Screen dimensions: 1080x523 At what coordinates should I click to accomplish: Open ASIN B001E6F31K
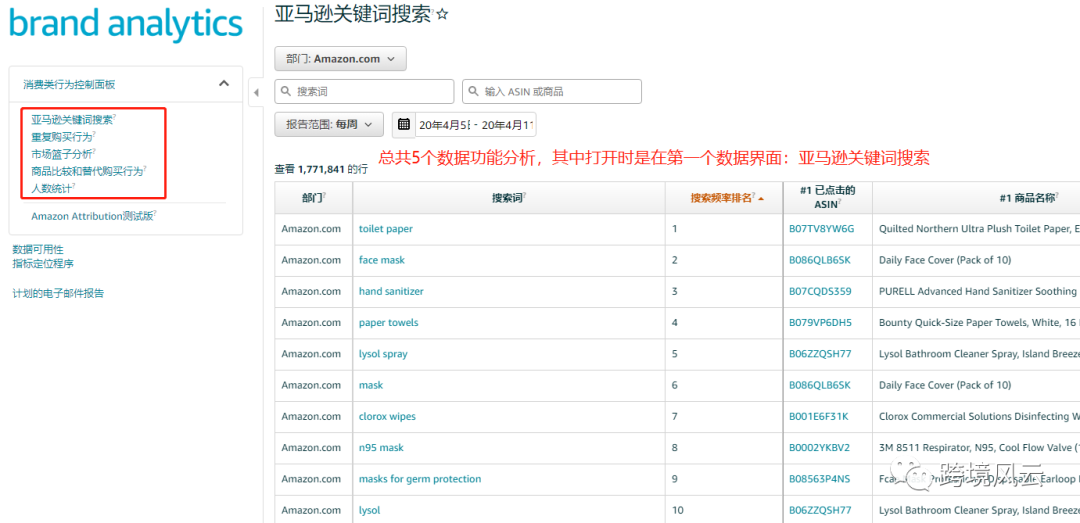pyautogui.click(x=819, y=416)
